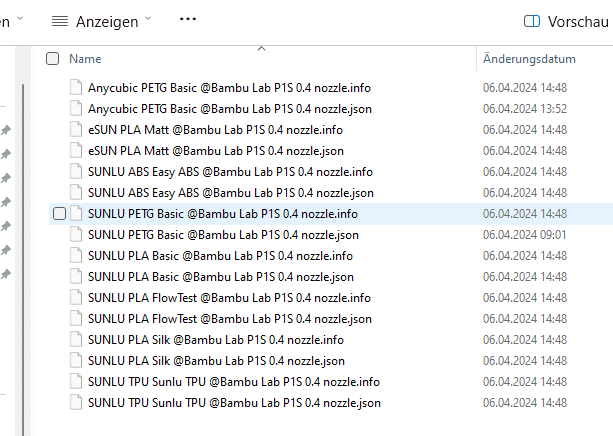The height and width of the screenshot is (436, 613).
Task: Click file icon of SUNLU PETG Basic nozzle.info
Action: (x=76, y=214)
